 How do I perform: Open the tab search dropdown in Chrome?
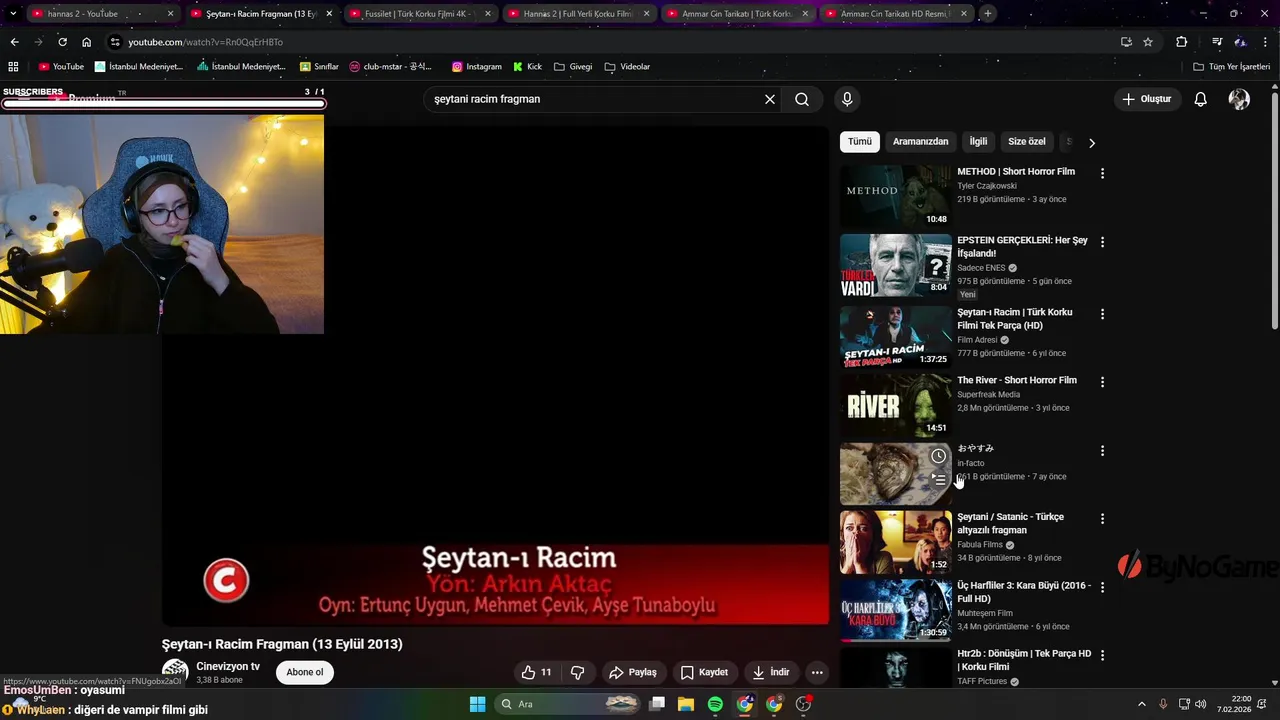[12, 13]
